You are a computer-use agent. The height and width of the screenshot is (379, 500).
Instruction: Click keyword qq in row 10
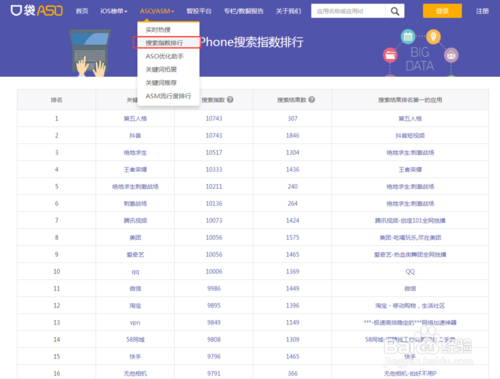click(x=135, y=272)
